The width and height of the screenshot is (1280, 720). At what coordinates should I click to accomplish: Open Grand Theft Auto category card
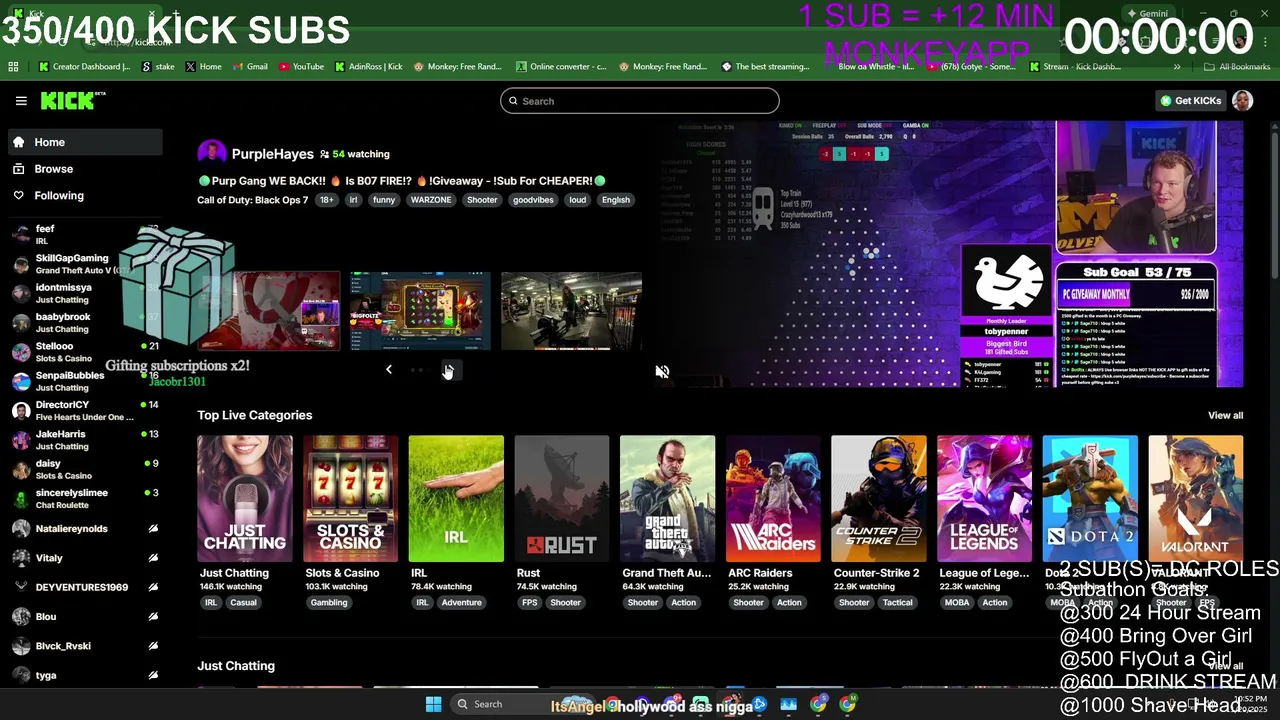tap(667, 498)
